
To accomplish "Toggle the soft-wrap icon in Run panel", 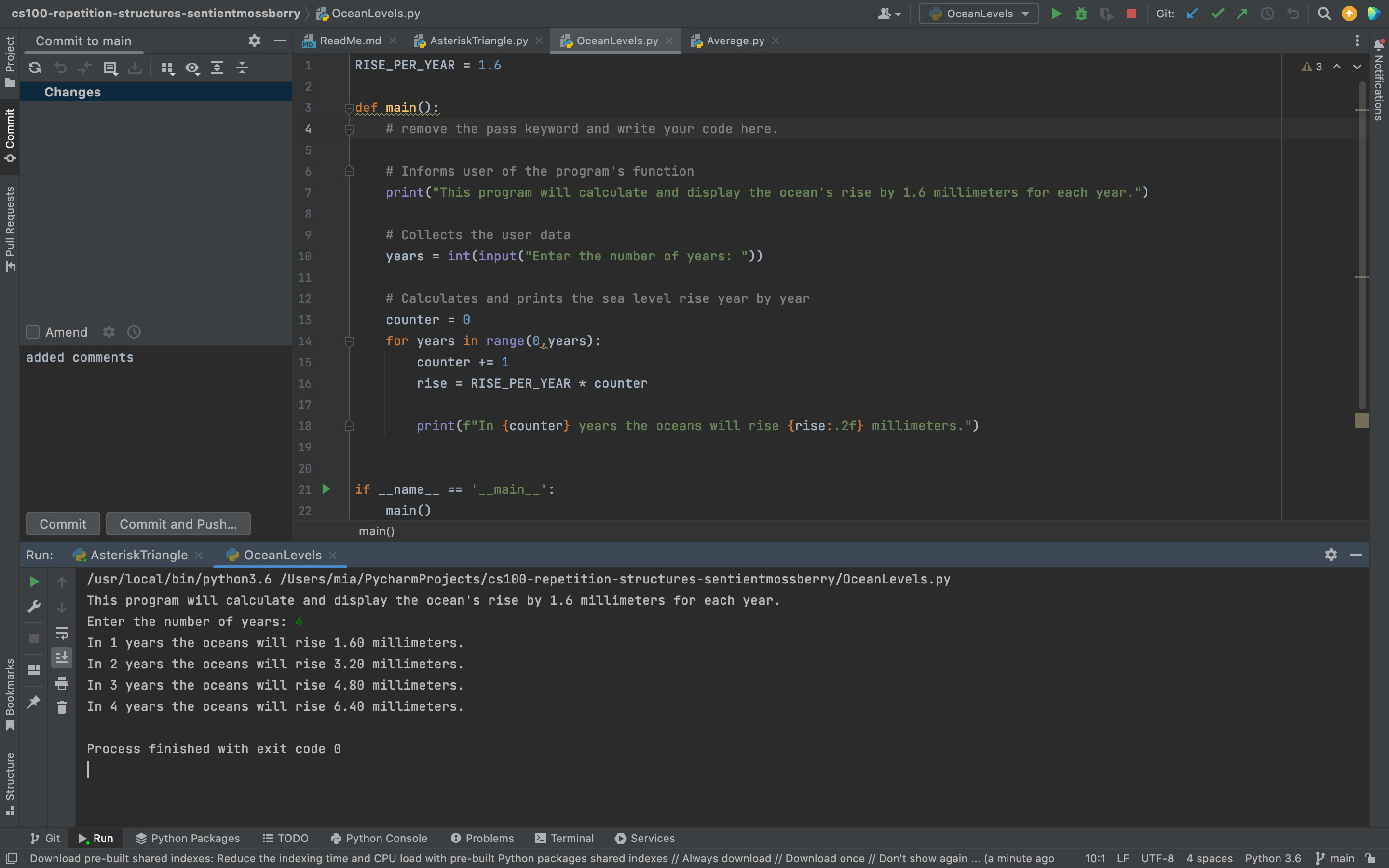I will [x=61, y=633].
